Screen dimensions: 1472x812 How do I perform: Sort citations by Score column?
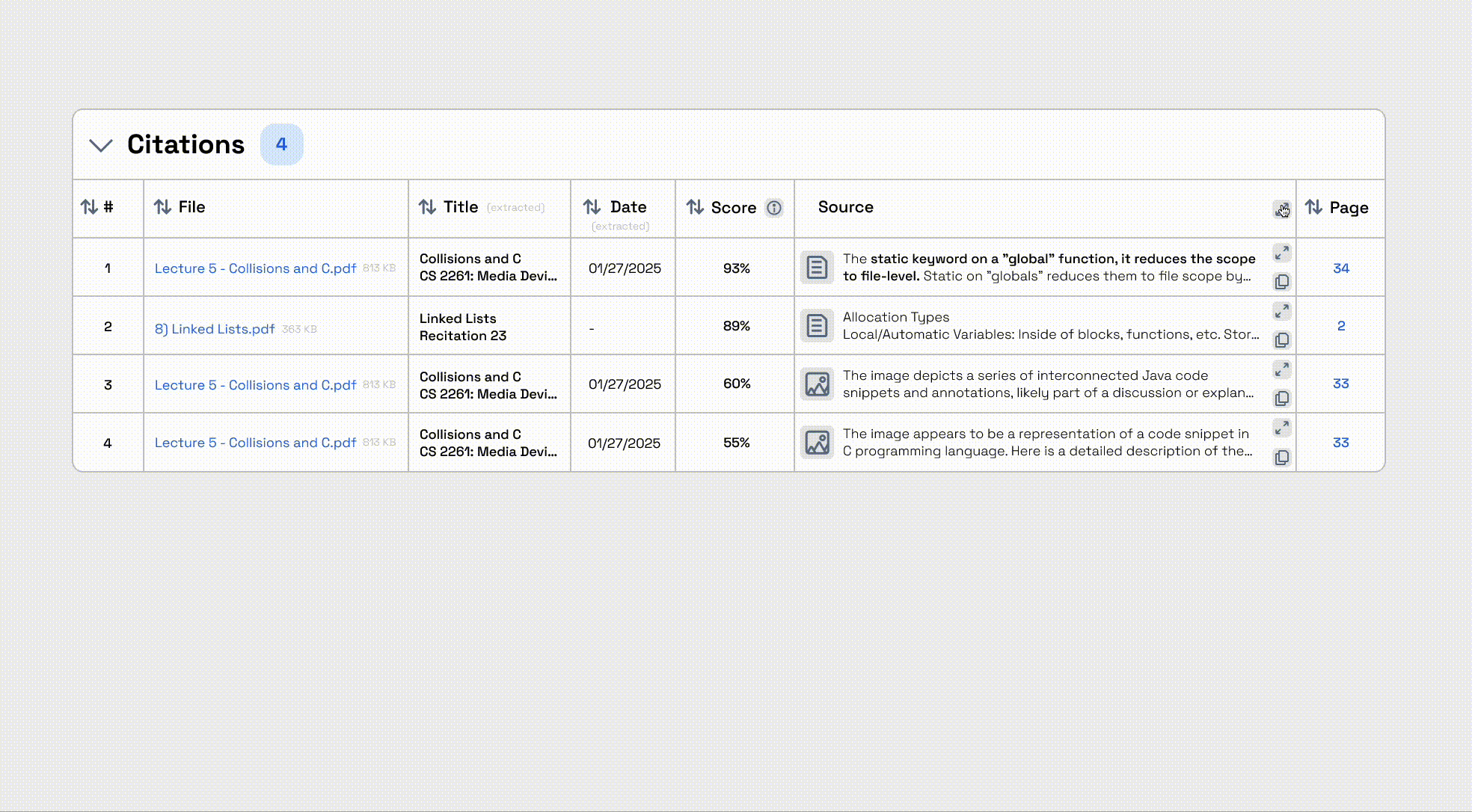pos(696,207)
